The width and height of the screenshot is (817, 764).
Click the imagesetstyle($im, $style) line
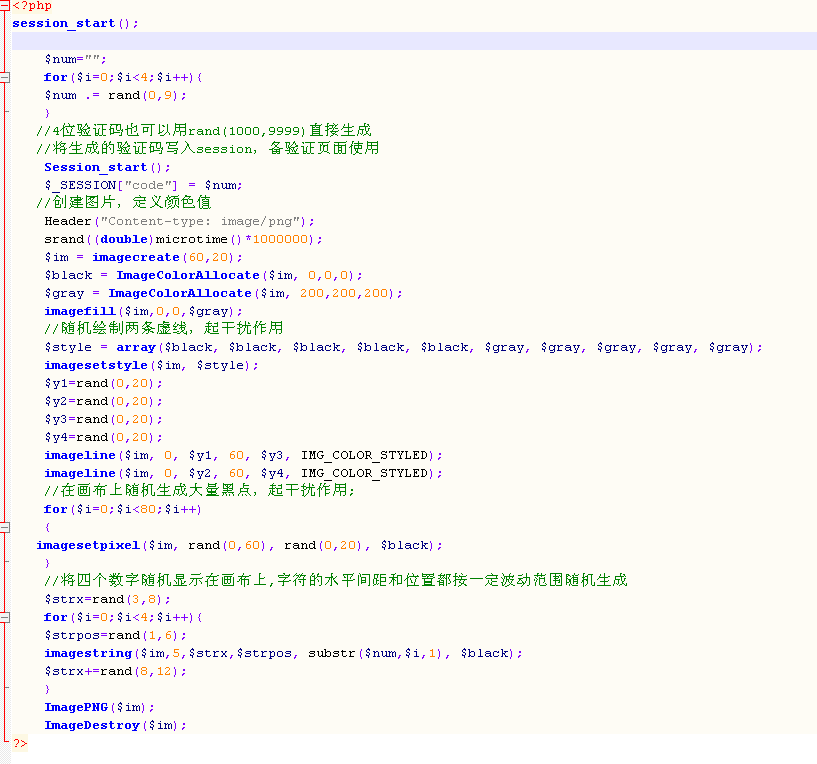tap(151, 365)
